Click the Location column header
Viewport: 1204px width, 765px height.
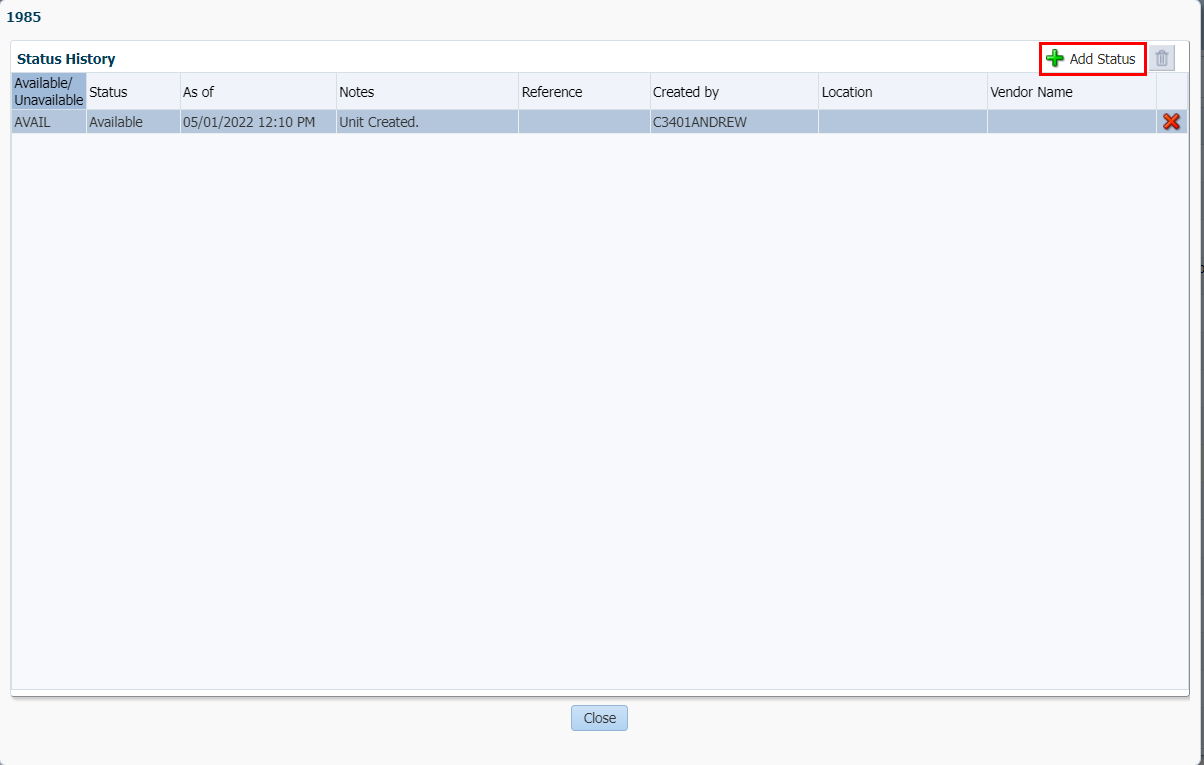[x=903, y=91]
